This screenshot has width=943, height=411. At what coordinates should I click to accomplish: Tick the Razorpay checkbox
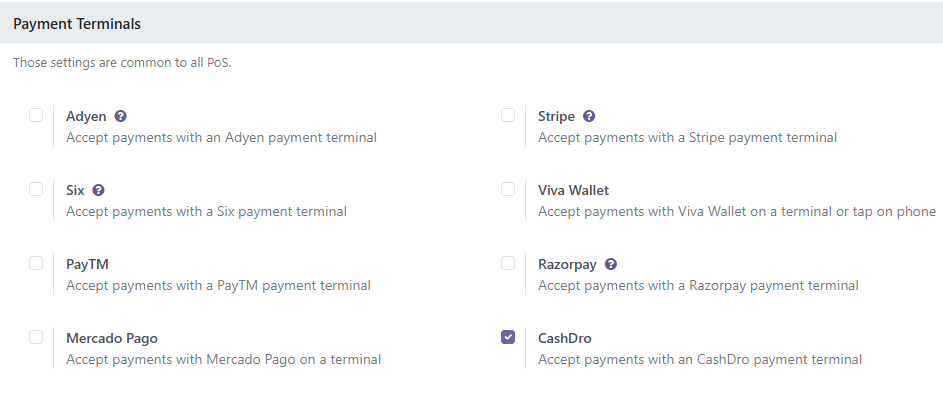[x=508, y=263]
